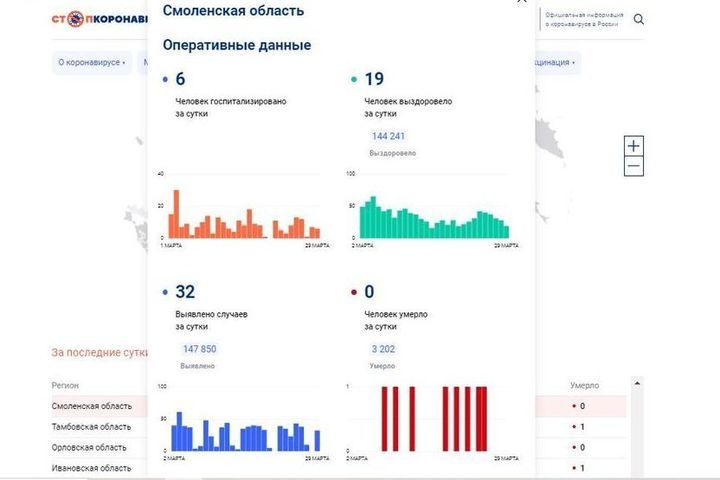Viewport: 720px width, 480px height.
Task: Sort table by the Умерло column arrow
Action: [637, 383]
